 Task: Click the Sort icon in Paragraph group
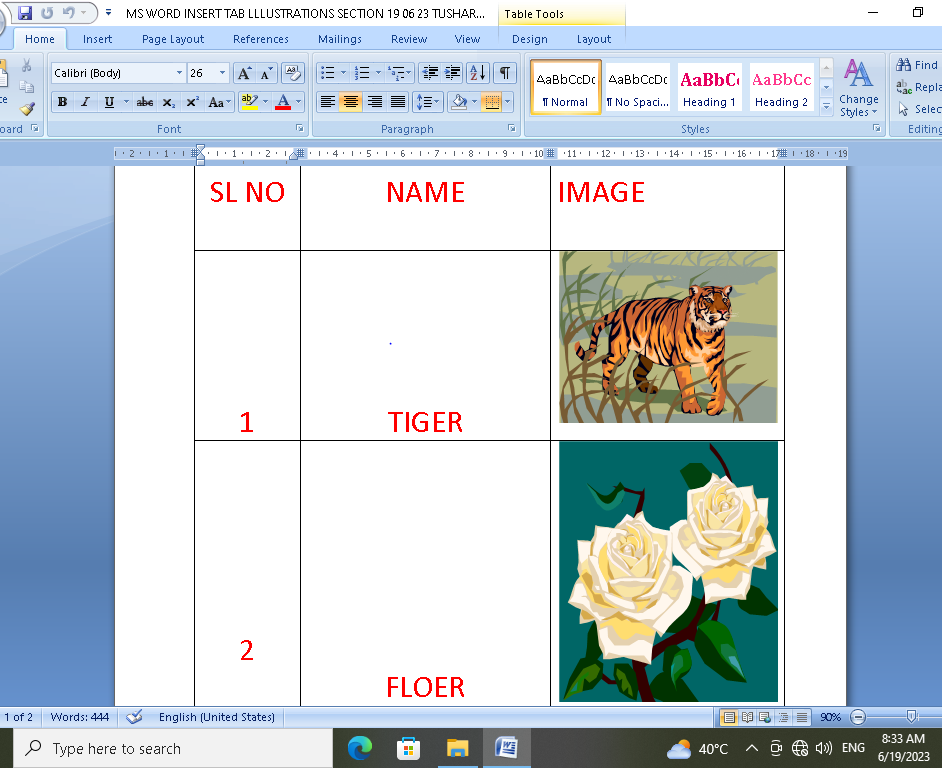tap(477, 73)
